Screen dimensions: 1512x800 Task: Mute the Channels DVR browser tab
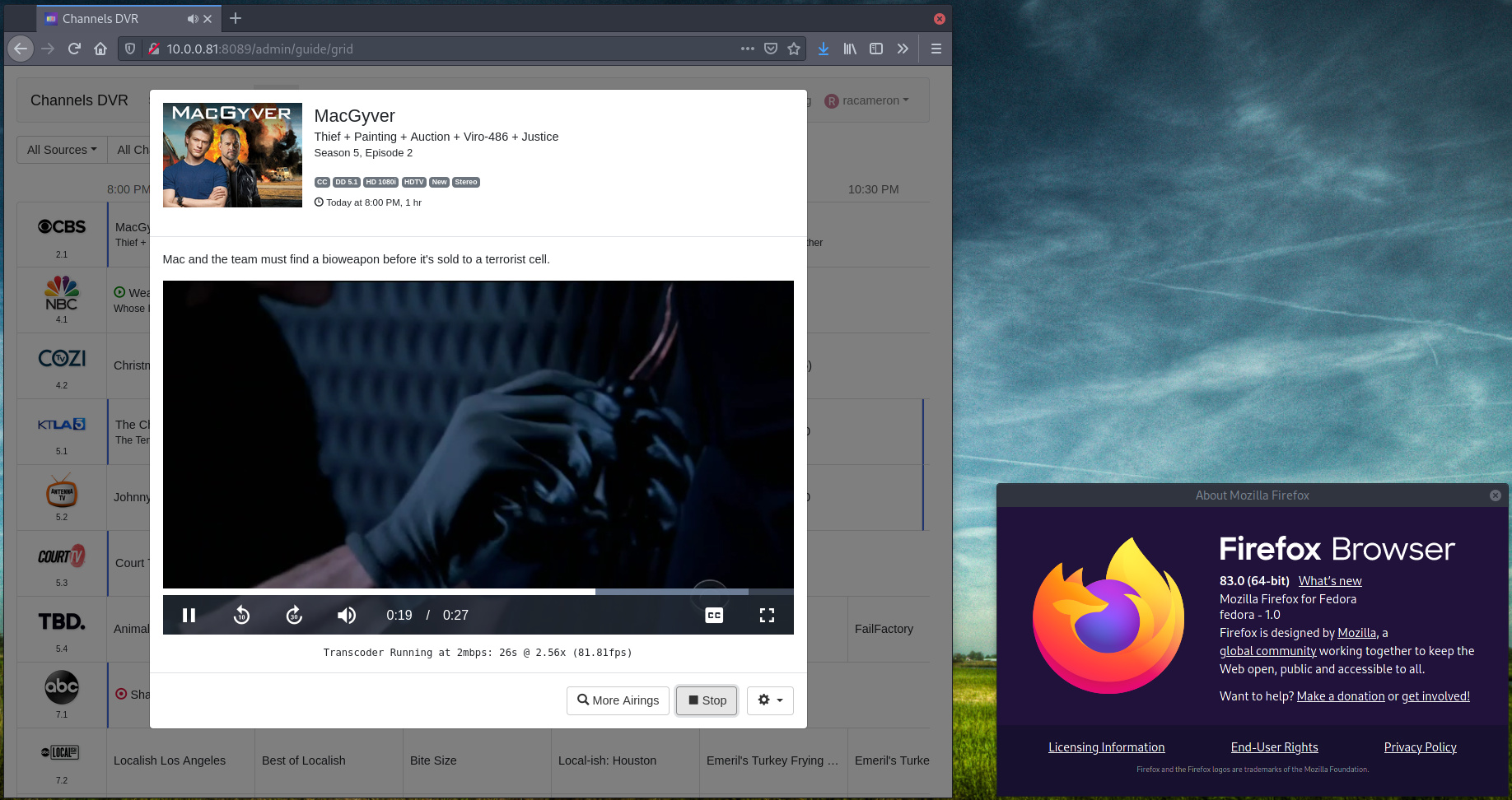[x=192, y=19]
